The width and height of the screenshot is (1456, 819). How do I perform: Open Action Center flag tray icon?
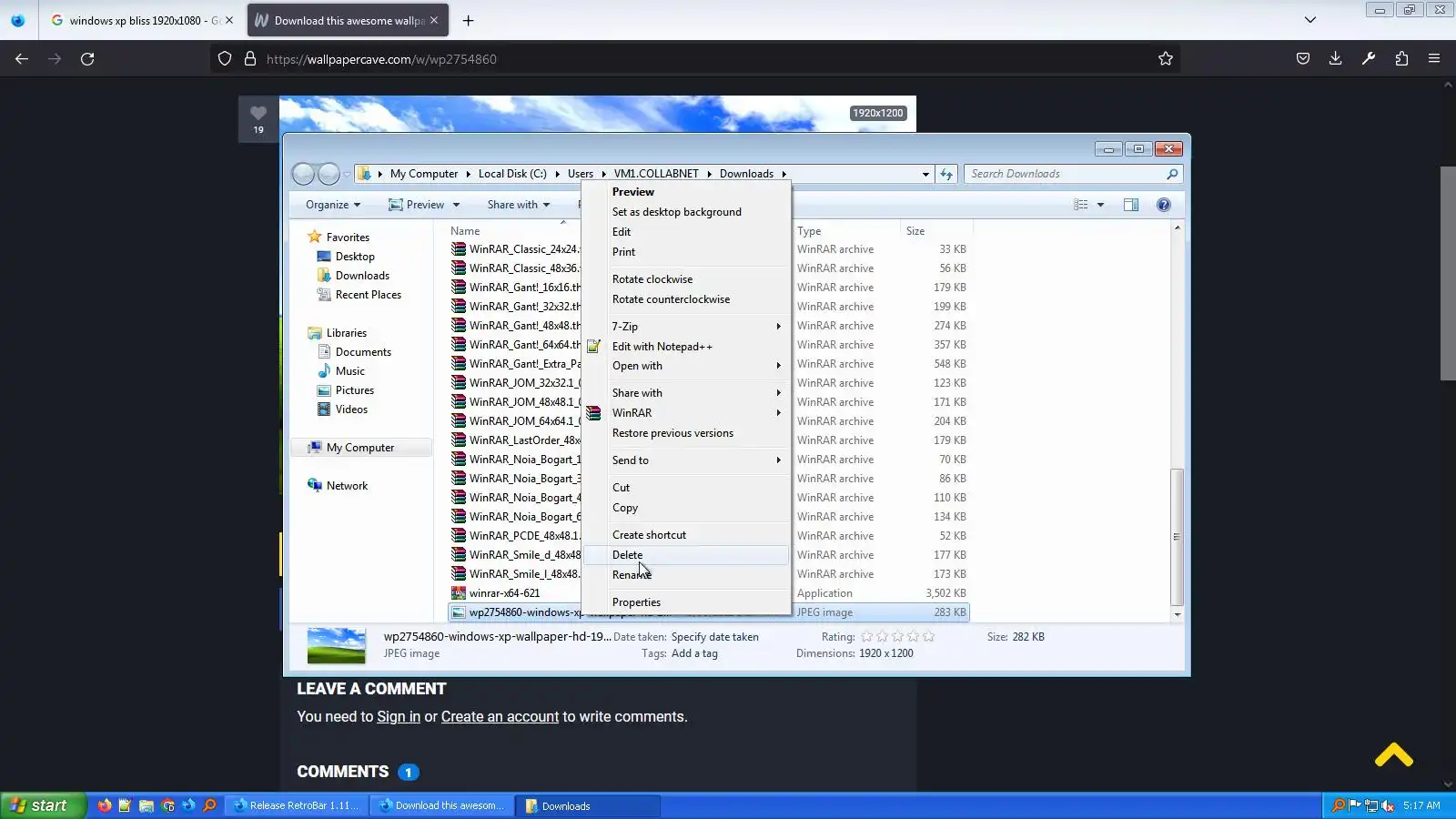click(x=1355, y=805)
